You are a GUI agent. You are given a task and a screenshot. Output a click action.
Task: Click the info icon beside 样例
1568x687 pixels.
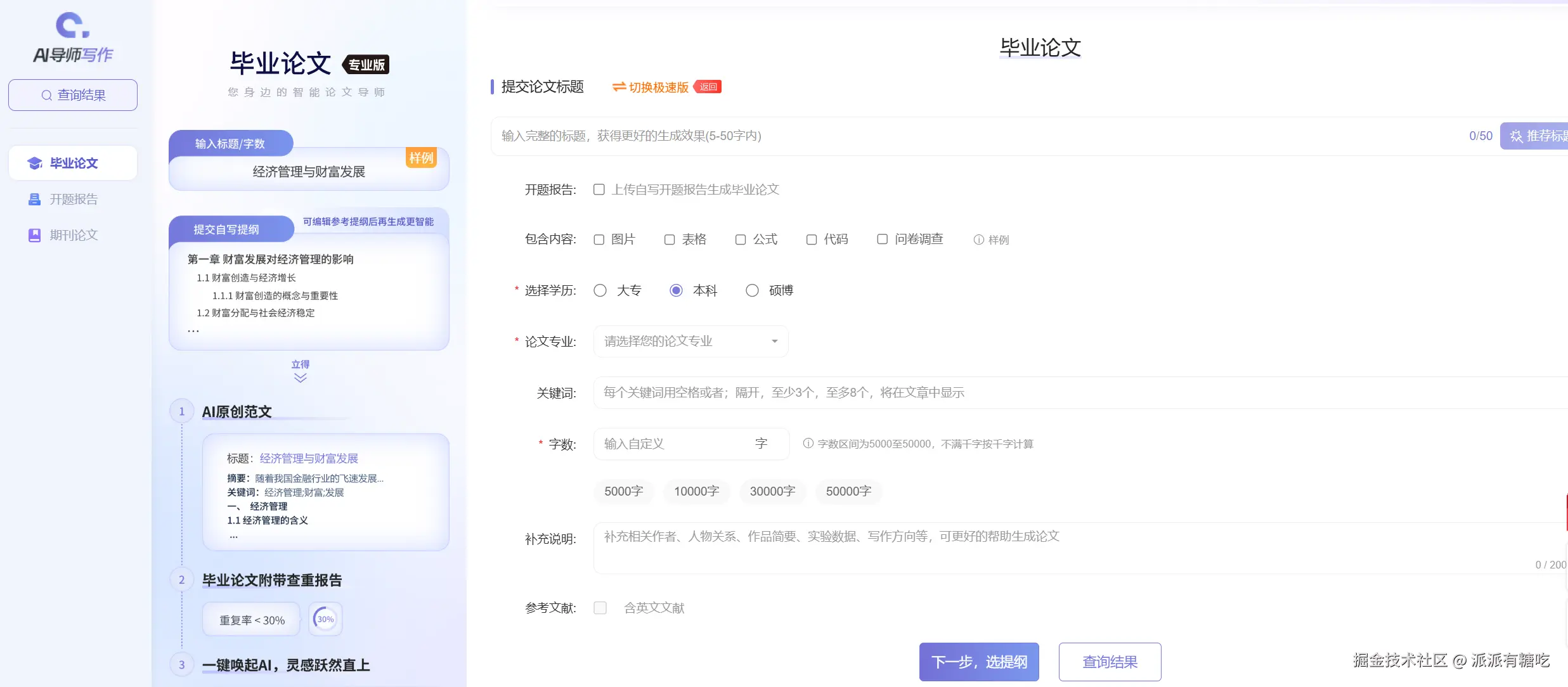[978, 240]
